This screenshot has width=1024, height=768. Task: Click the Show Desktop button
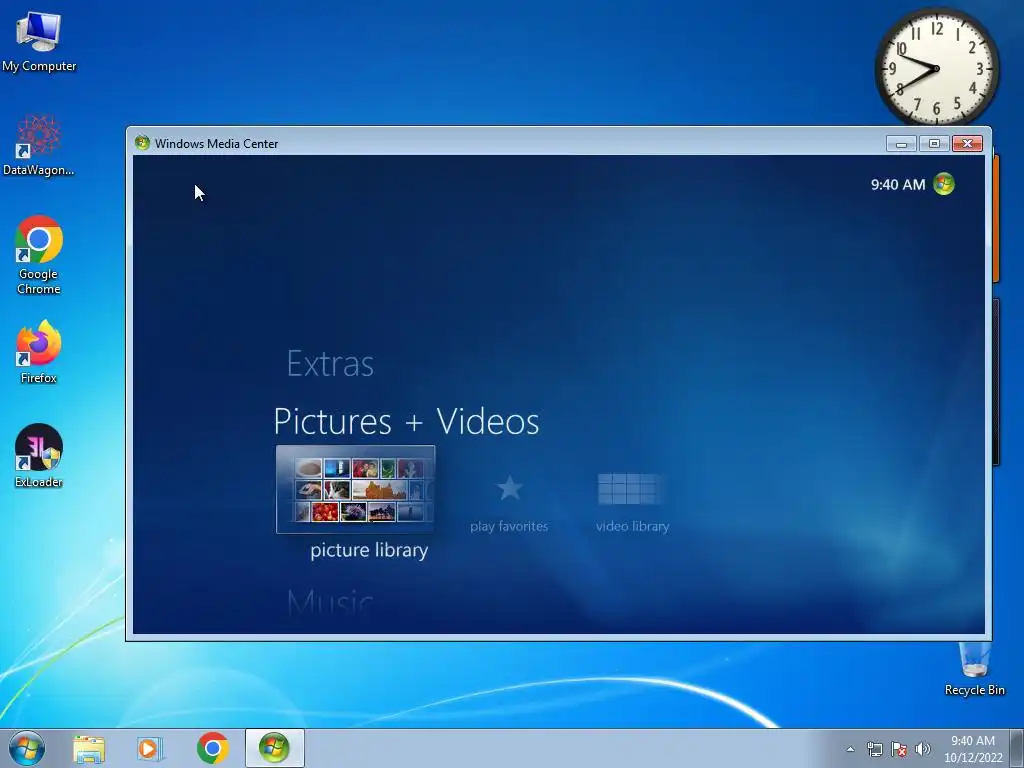click(x=1017, y=748)
